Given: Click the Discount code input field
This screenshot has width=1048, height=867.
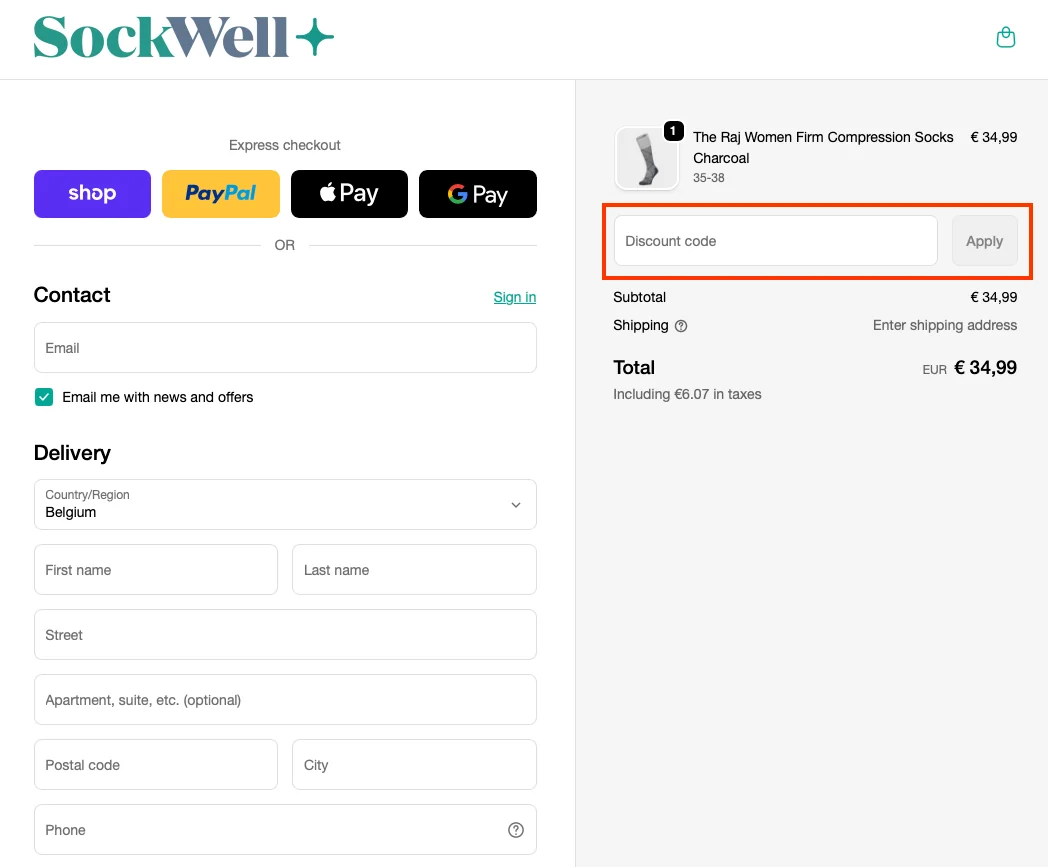Looking at the screenshot, I should [x=775, y=240].
